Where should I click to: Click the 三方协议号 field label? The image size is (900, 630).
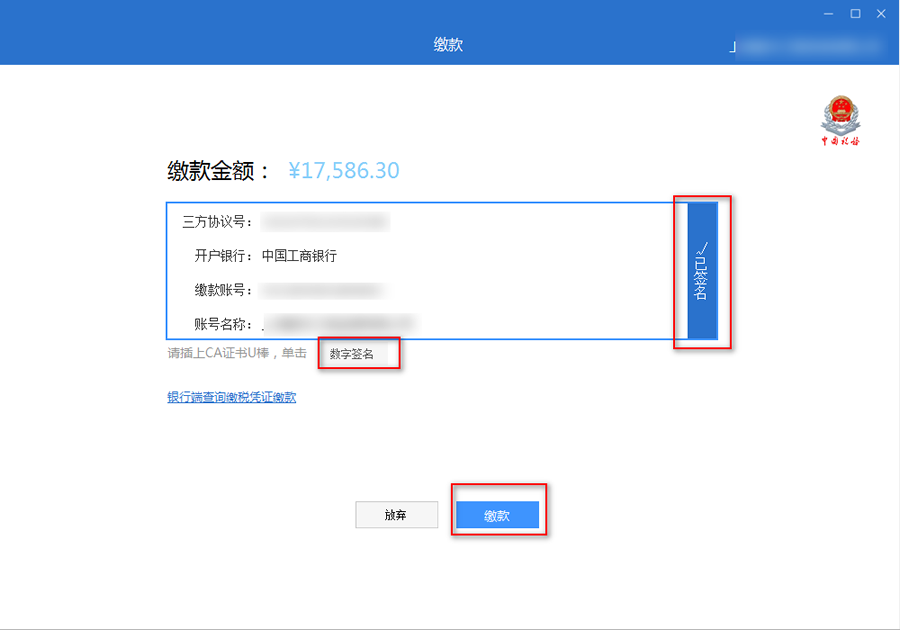(218, 222)
